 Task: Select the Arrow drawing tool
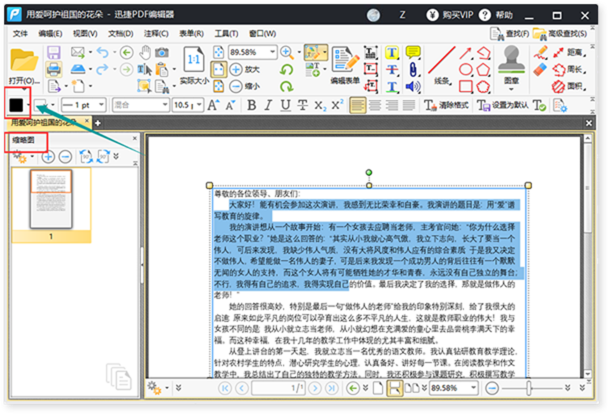[465, 52]
